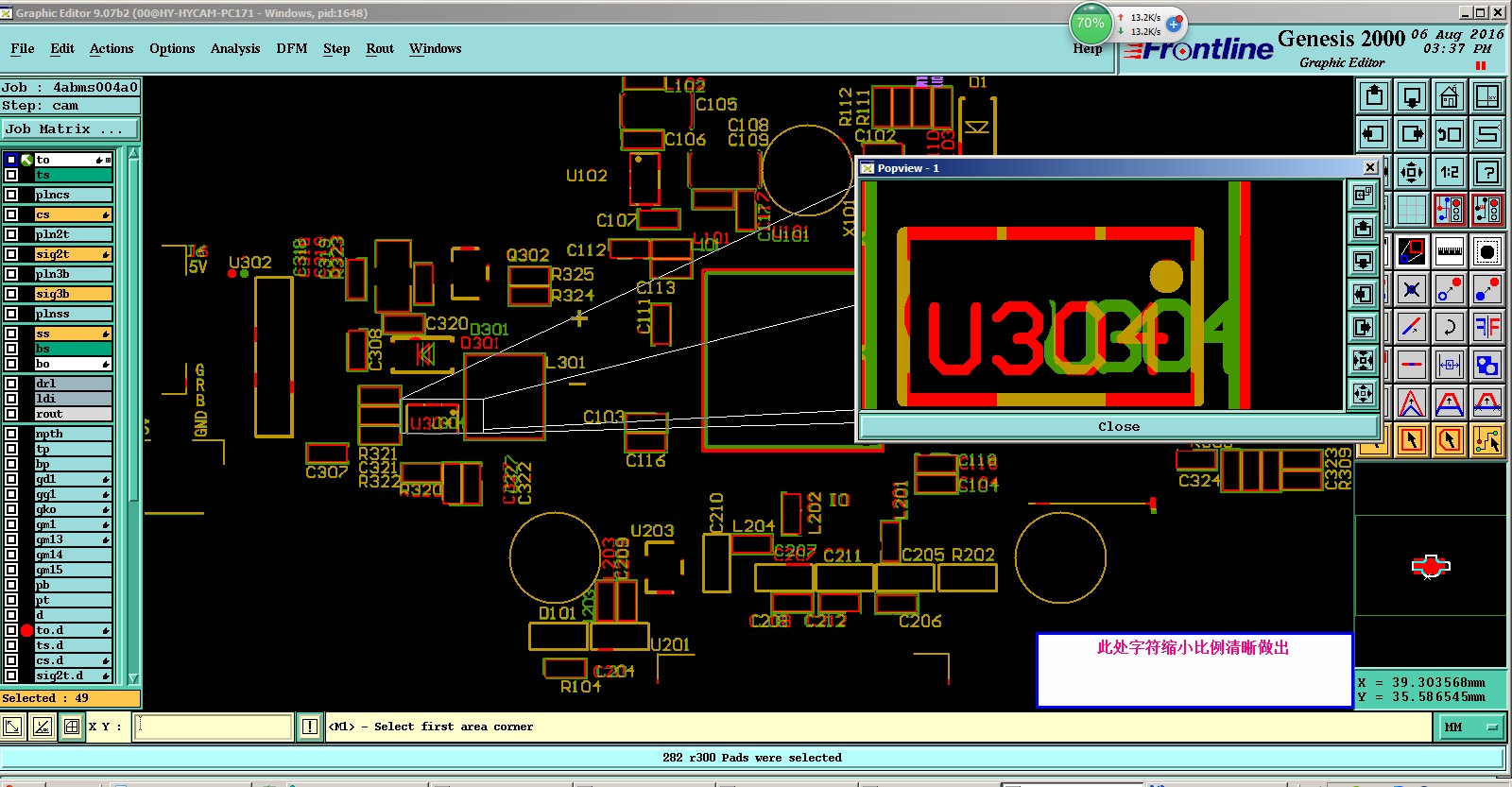Select the rectangle selection arrow icon
This screenshot has height=787, width=1512.
[x=1412, y=440]
